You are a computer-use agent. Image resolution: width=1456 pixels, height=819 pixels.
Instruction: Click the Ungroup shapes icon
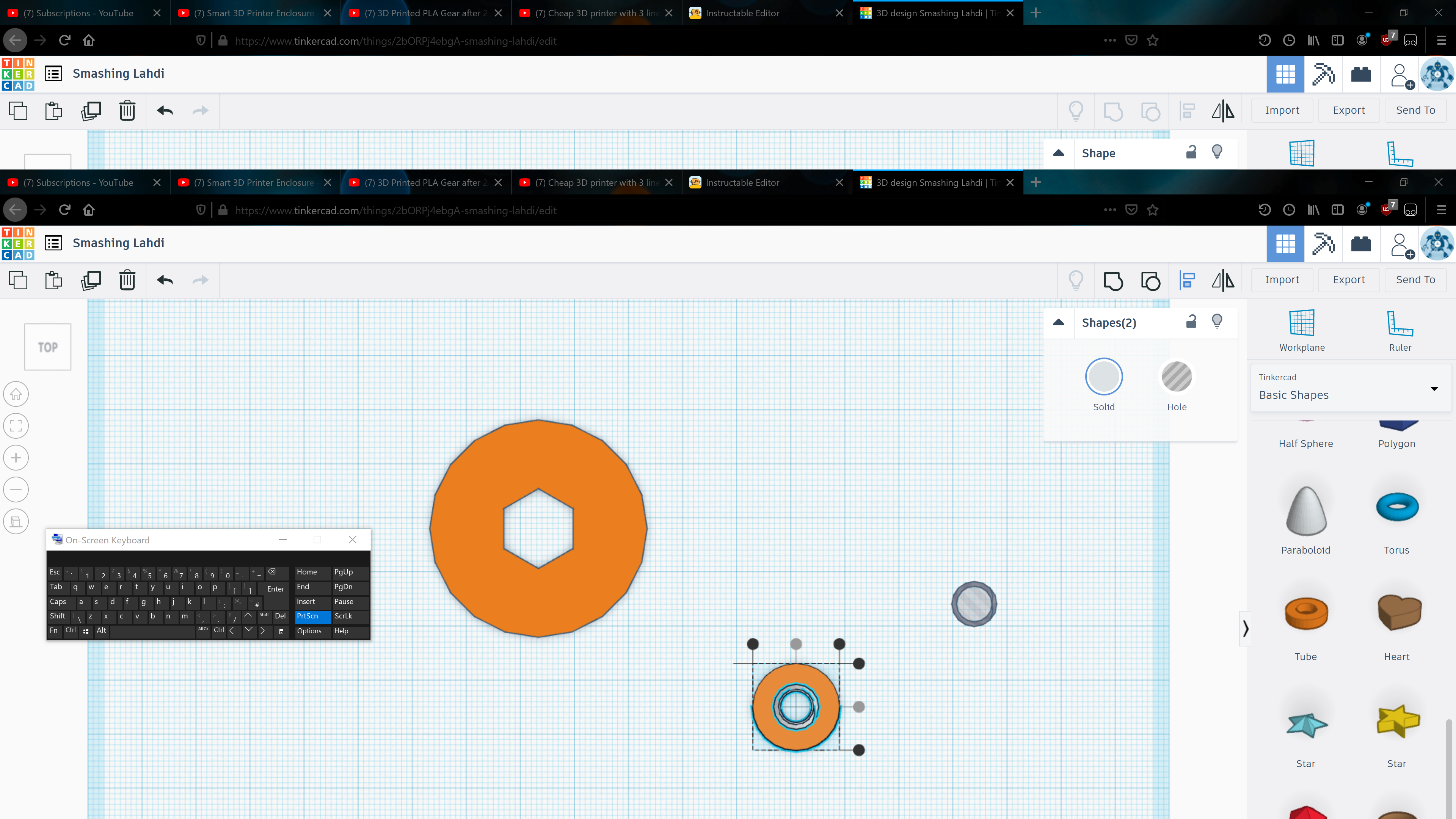coord(1150,280)
